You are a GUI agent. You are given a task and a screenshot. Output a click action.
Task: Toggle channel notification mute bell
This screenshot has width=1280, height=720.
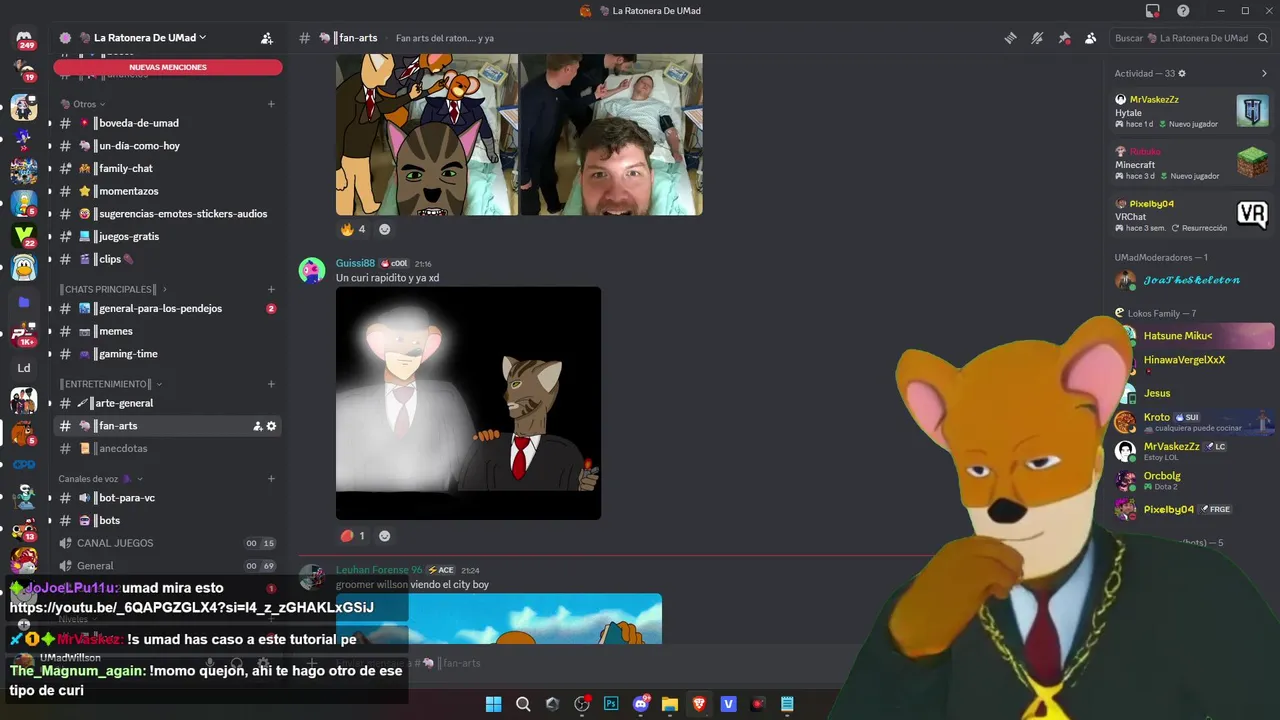point(1037,38)
